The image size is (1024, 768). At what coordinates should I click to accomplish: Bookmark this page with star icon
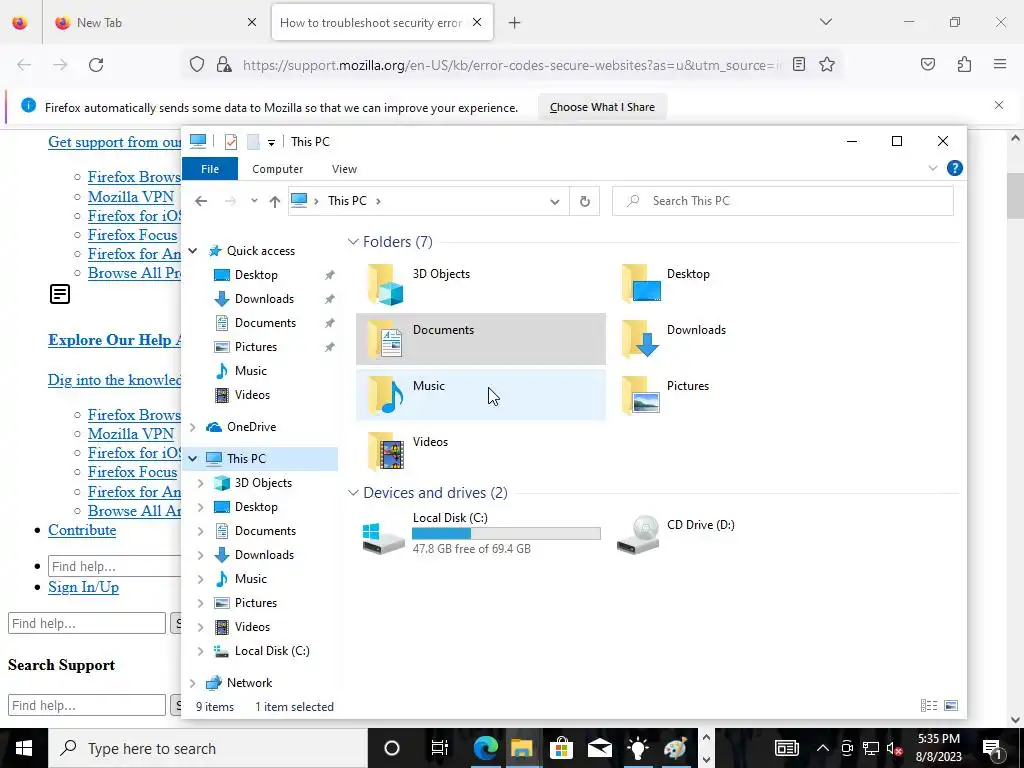click(827, 64)
